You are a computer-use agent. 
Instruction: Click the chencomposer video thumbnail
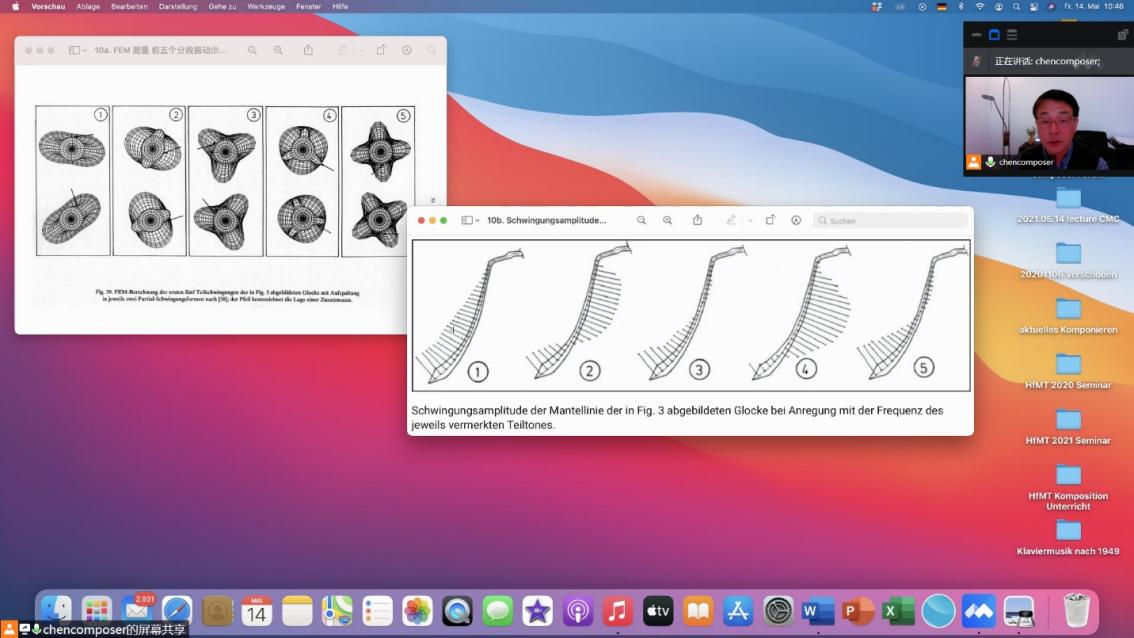pos(1049,123)
